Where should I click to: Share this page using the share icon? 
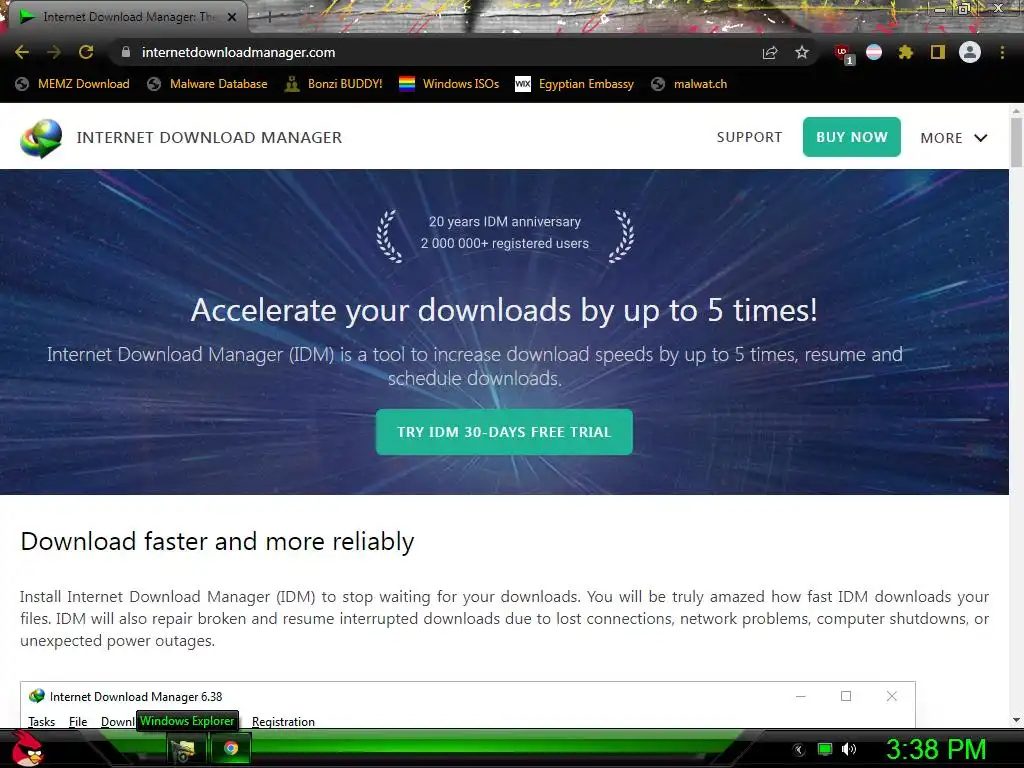pos(770,52)
